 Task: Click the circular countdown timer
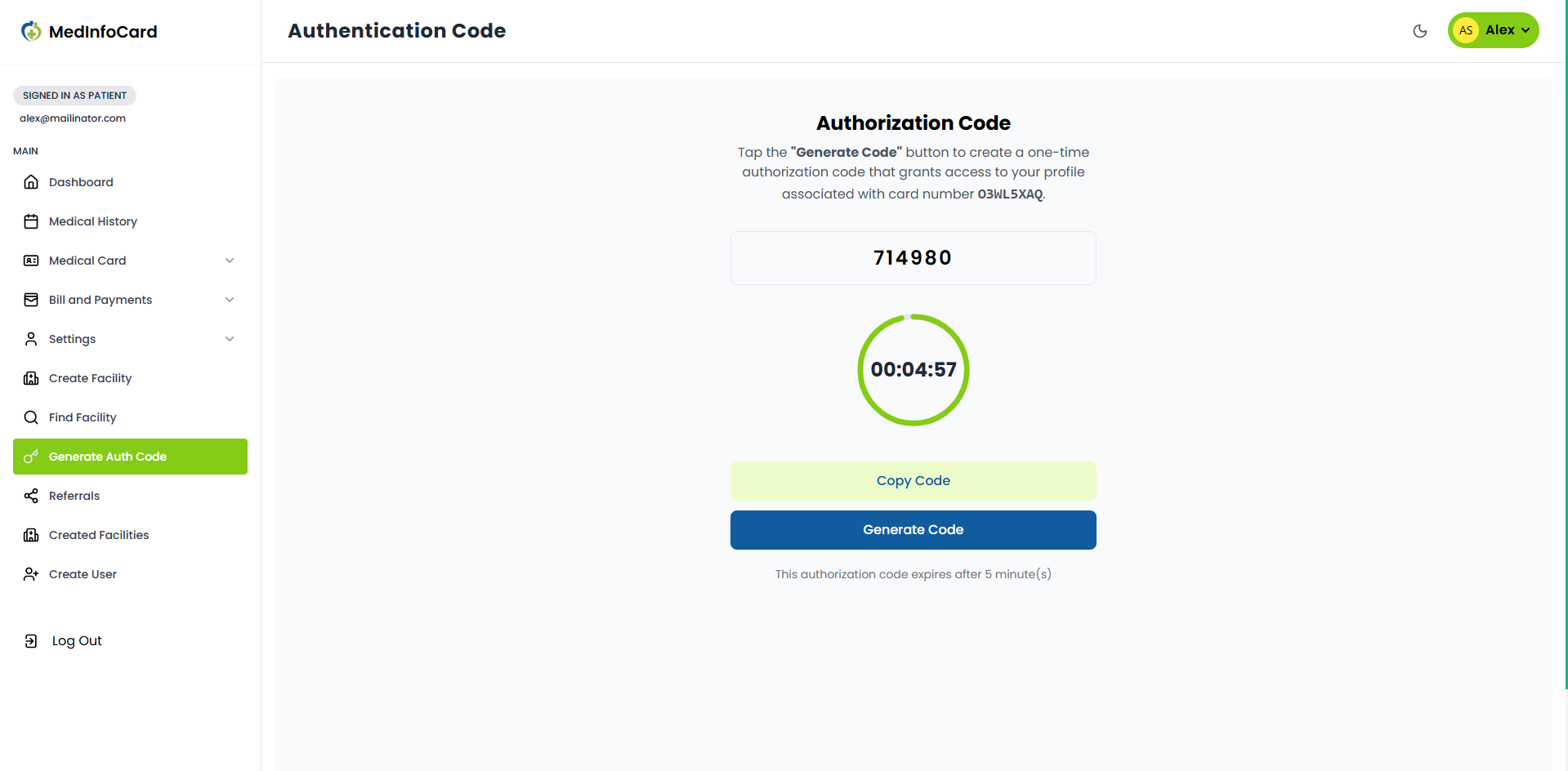(913, 370)
